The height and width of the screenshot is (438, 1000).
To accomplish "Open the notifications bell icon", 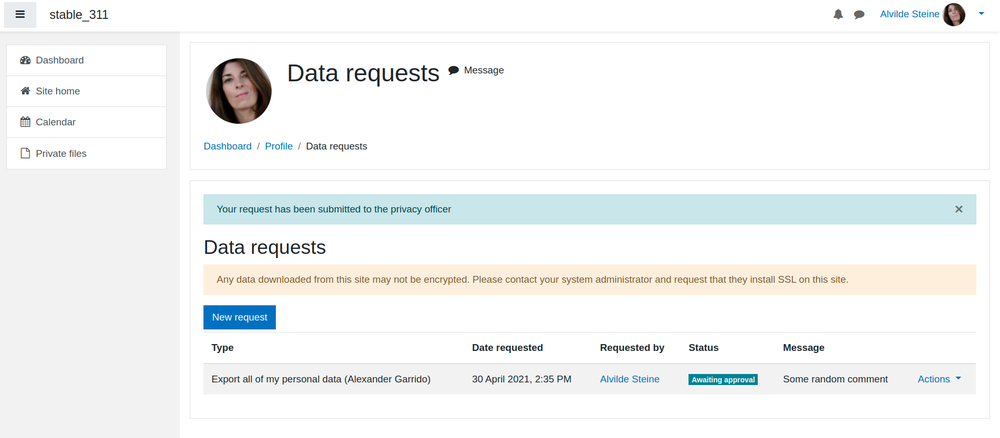I will 838,15.
